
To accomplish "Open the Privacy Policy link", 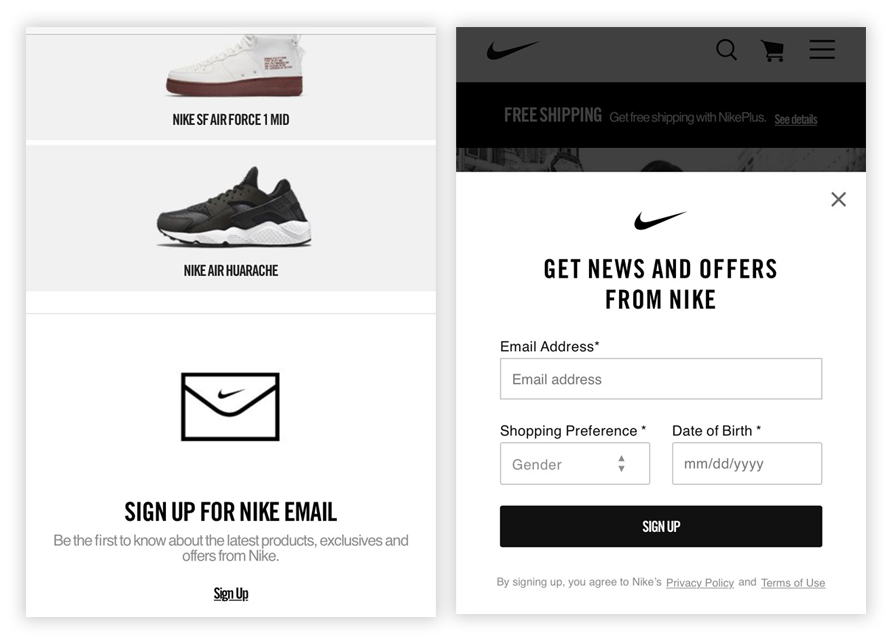I will 700,583.
